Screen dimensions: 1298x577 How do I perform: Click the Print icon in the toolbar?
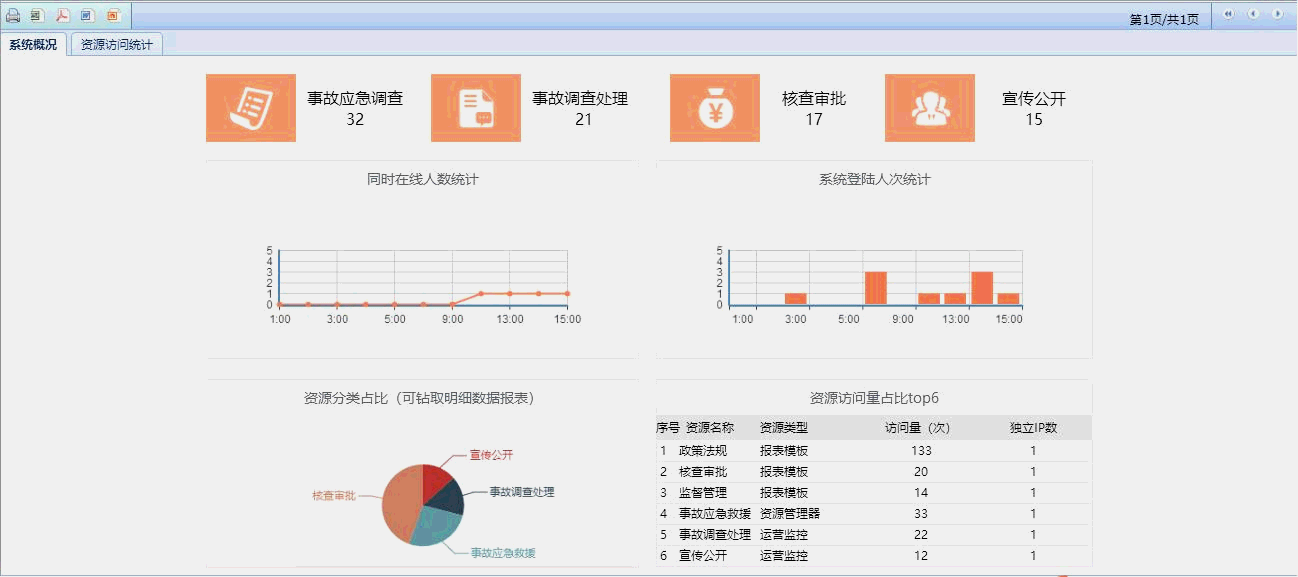[x=13, y=15]
